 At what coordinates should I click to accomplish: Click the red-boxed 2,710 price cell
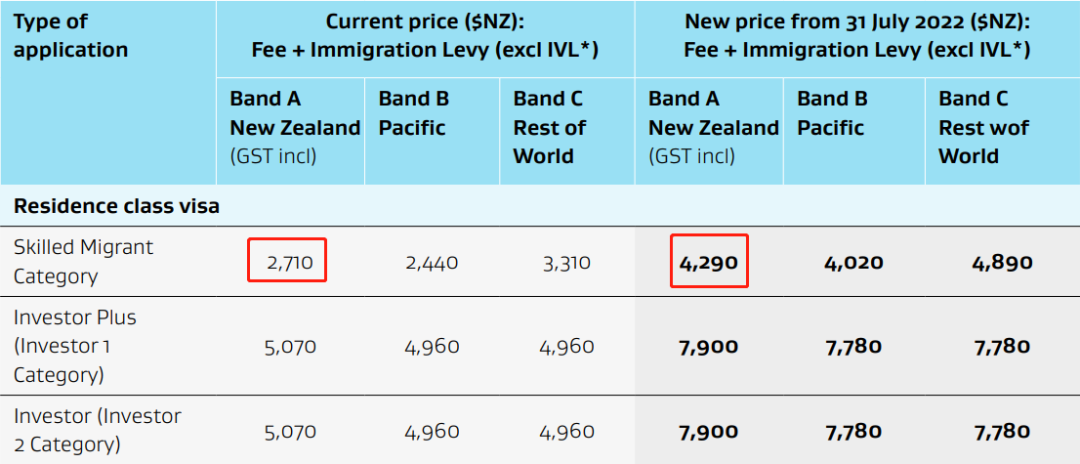(288, 263)
